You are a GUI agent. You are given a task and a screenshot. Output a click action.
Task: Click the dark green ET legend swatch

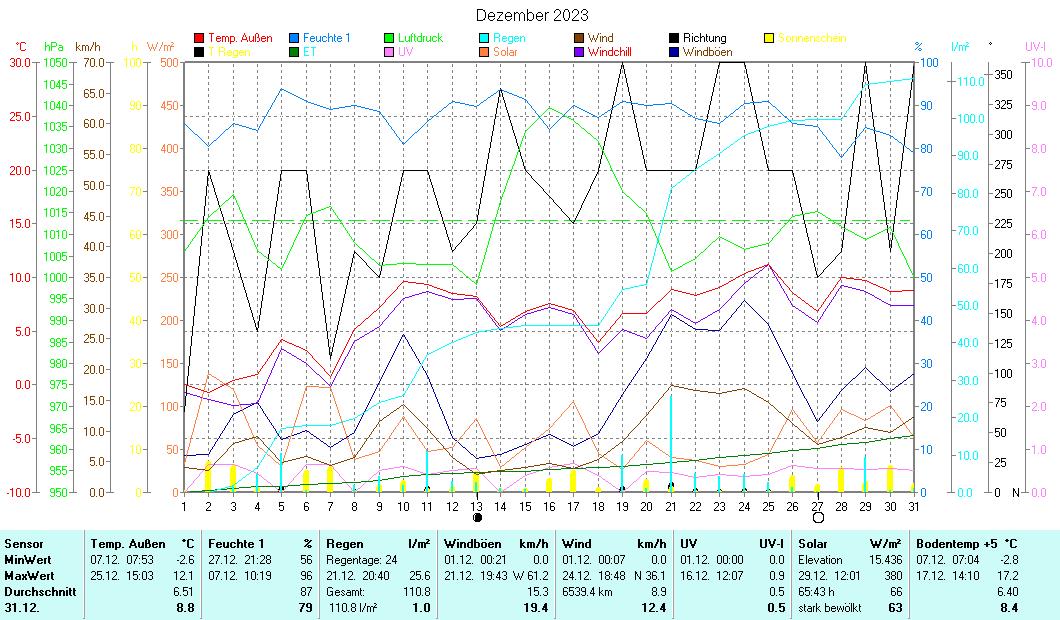tap(294, 52)
